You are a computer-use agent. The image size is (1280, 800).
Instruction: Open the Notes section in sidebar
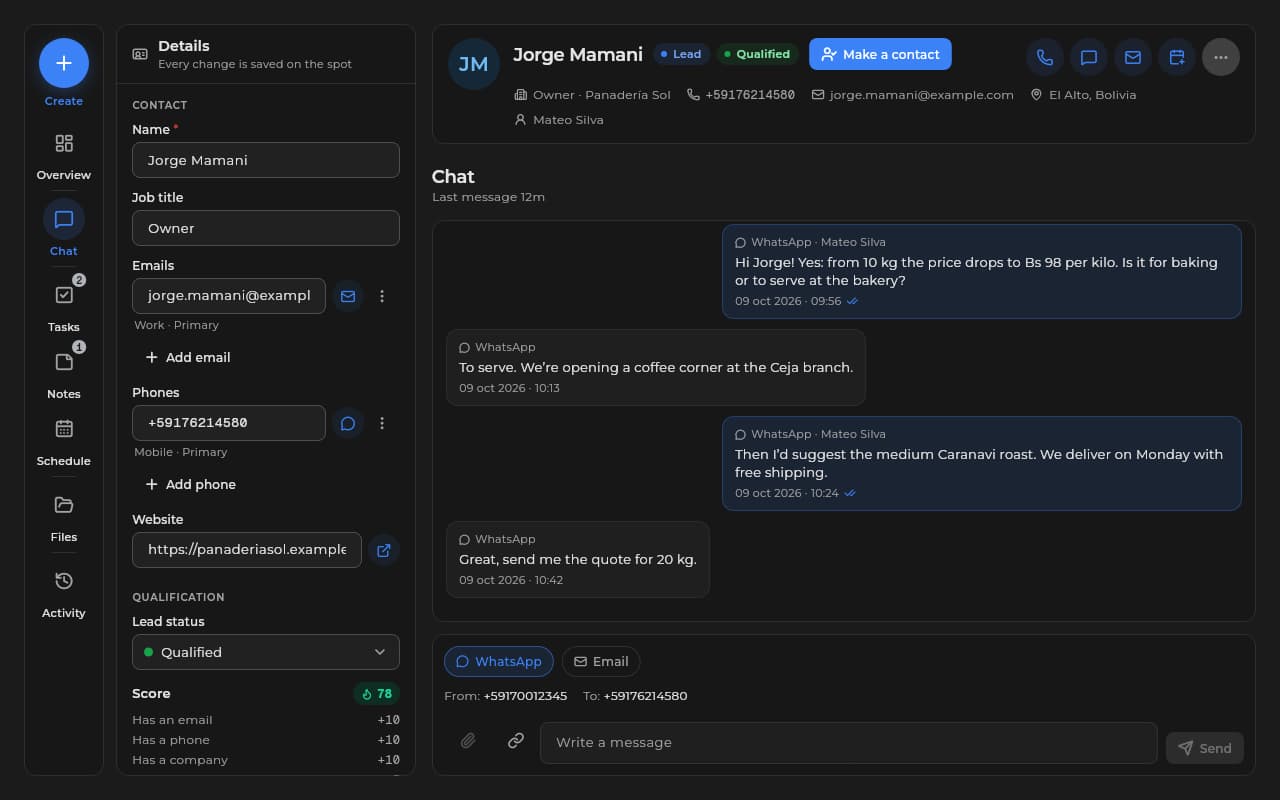[64, 374]
